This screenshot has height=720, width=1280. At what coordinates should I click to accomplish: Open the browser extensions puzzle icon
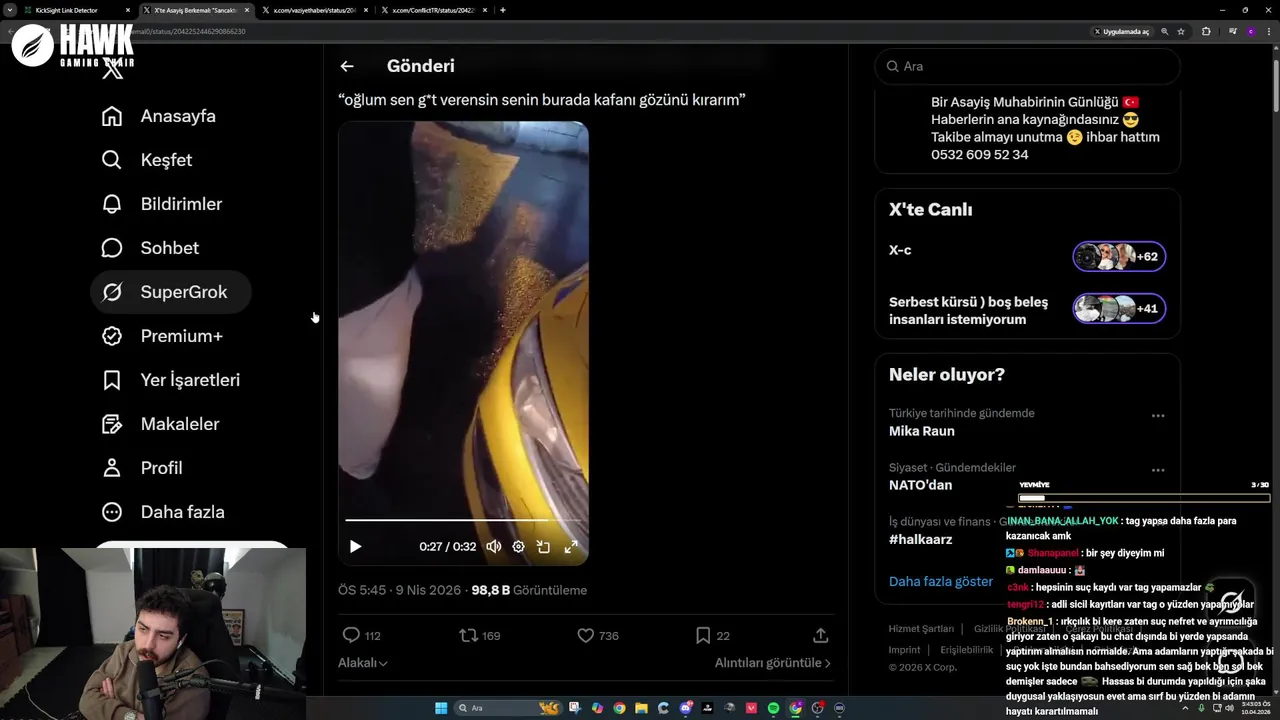pos(1206,31)
